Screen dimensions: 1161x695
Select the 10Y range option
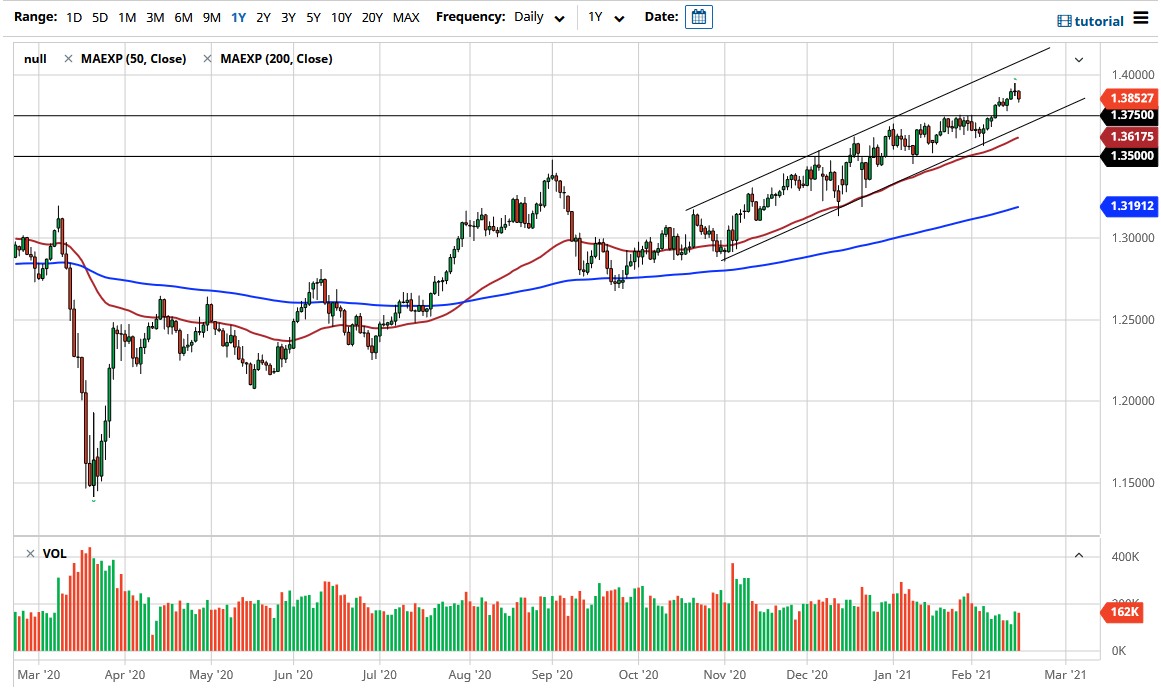coord(340,17)
